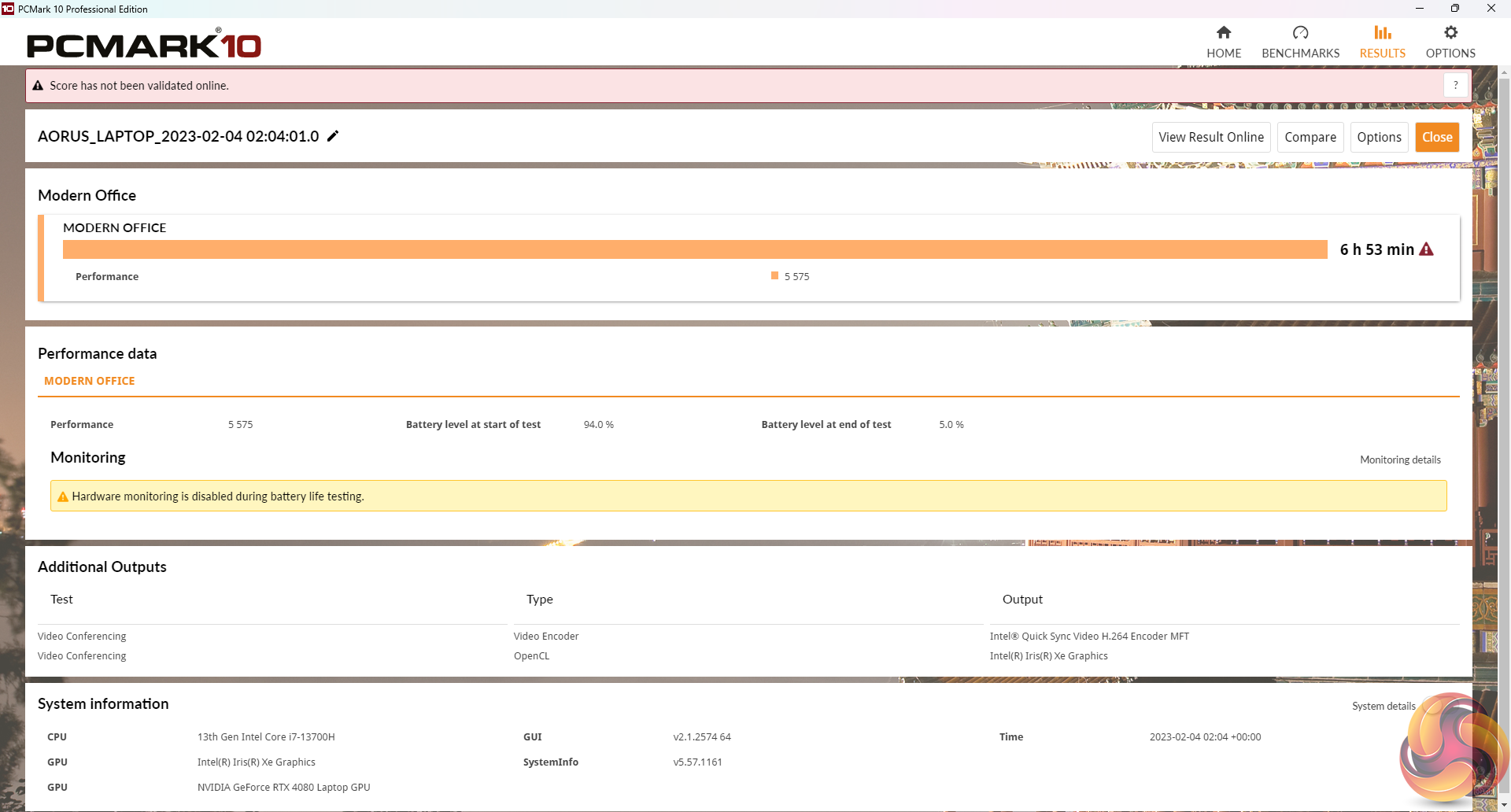Click the red warning icon beside 6 h 53 min
This screenshot has height=812, width=1511.
(x=1426, y=249)
